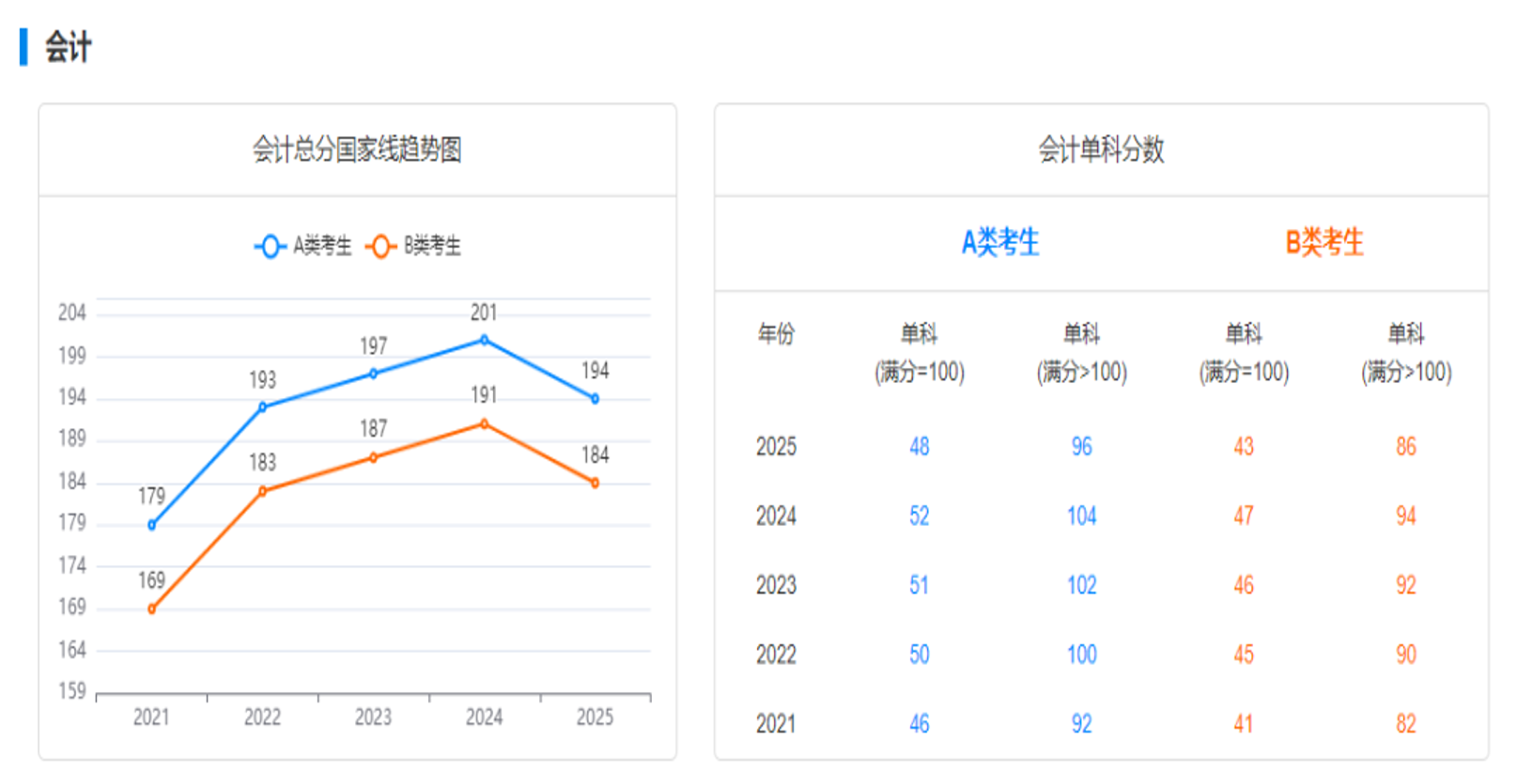Toggle the B类考生 series in chart legend
The image size is (1517, 784).
pos(413,246)
